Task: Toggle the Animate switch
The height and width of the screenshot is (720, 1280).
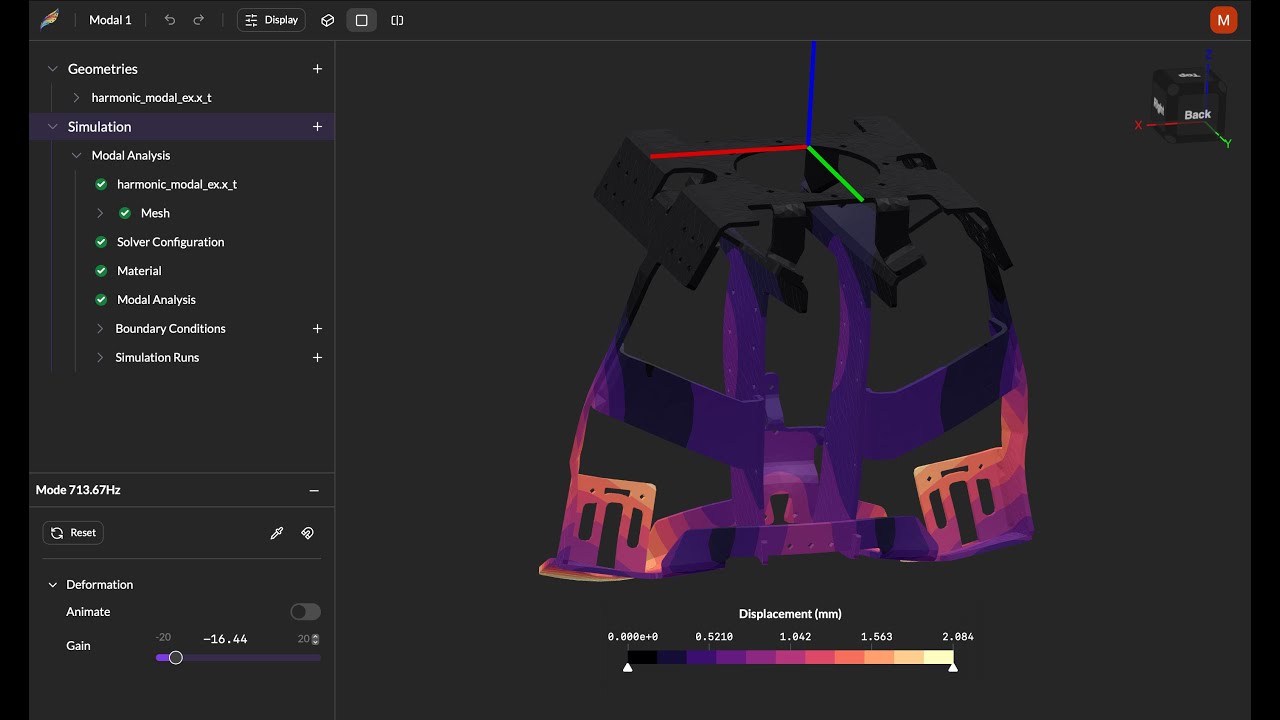Action: (305, 612)
